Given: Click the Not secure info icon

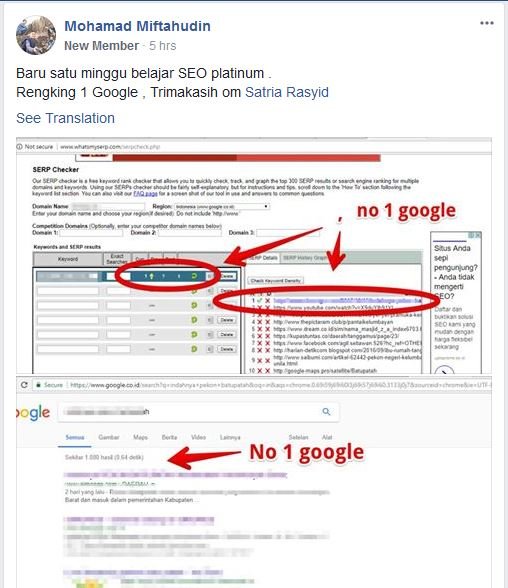Looking at the screenshot, I should [x=19, y=147].
